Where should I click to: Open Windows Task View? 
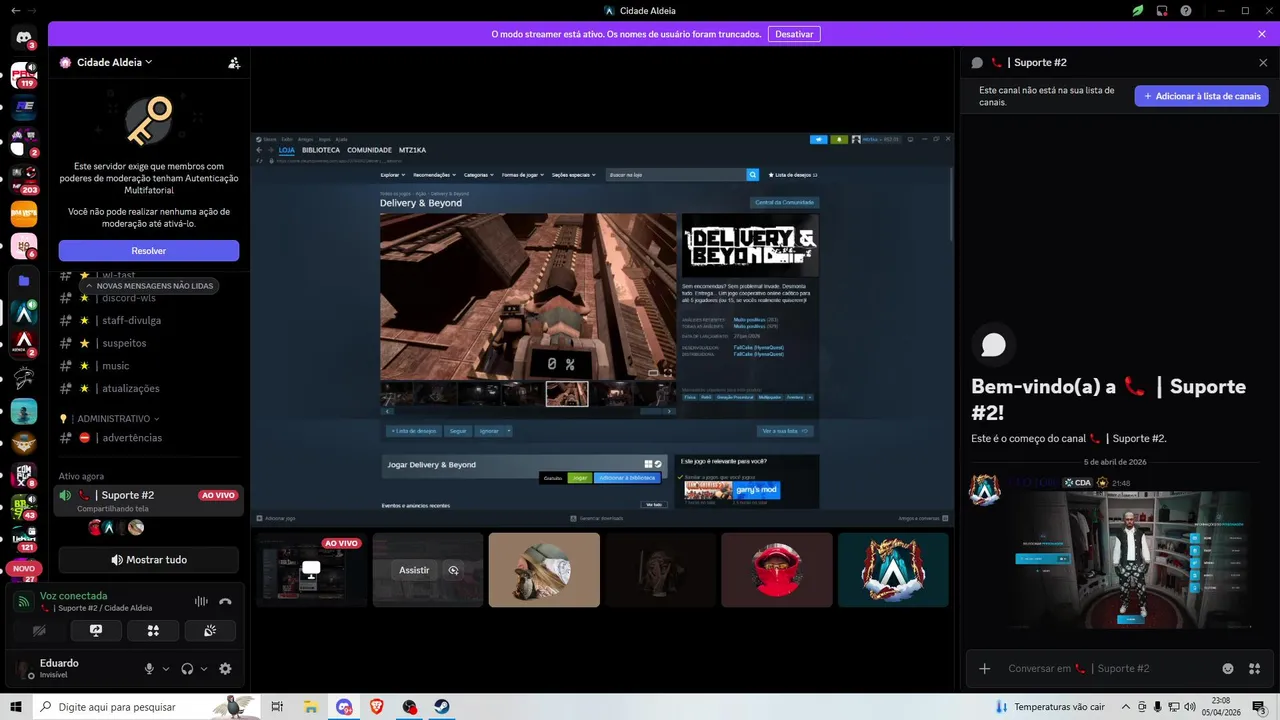(279, 707)
